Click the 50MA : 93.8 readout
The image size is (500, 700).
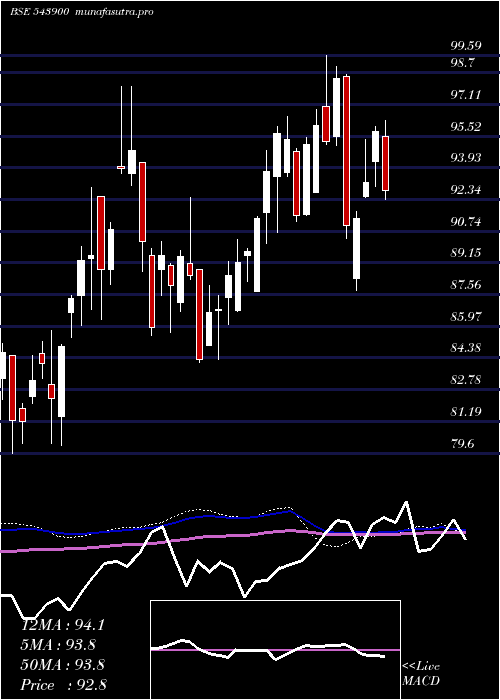pyautogui.click(x=62, y=664)
